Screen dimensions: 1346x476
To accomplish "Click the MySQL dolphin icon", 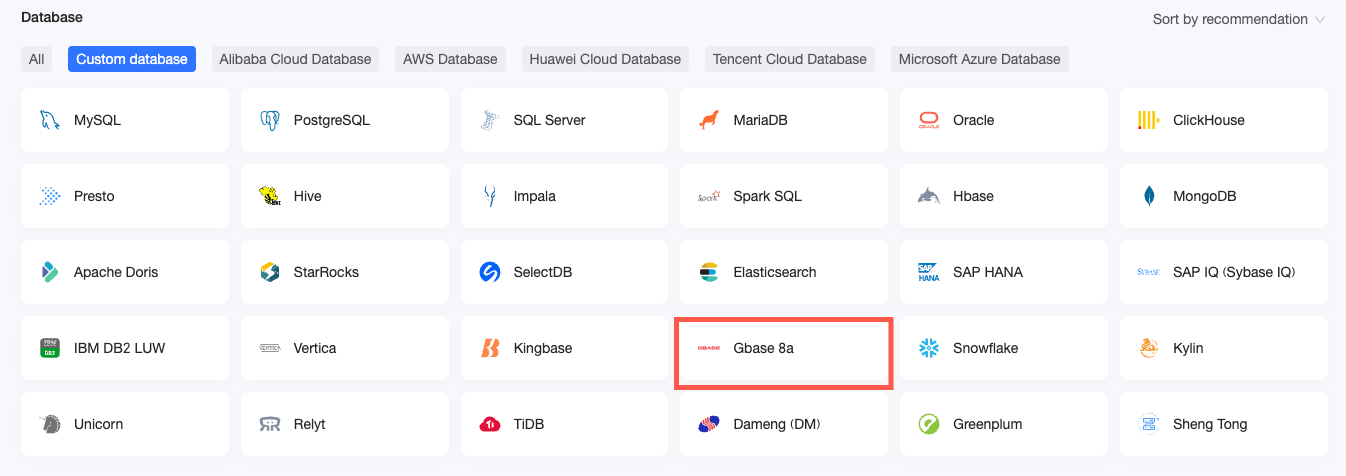I will coord(49,120).
